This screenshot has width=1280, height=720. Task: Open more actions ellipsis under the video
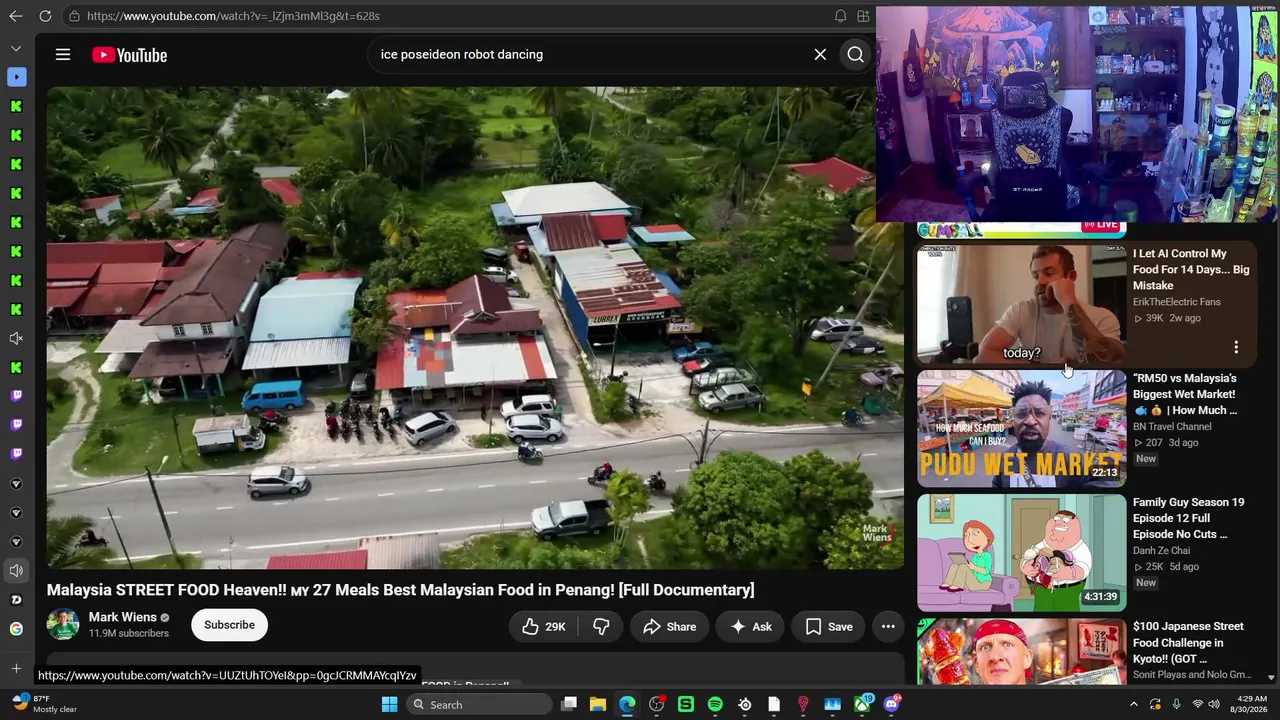tap(888, 627)
